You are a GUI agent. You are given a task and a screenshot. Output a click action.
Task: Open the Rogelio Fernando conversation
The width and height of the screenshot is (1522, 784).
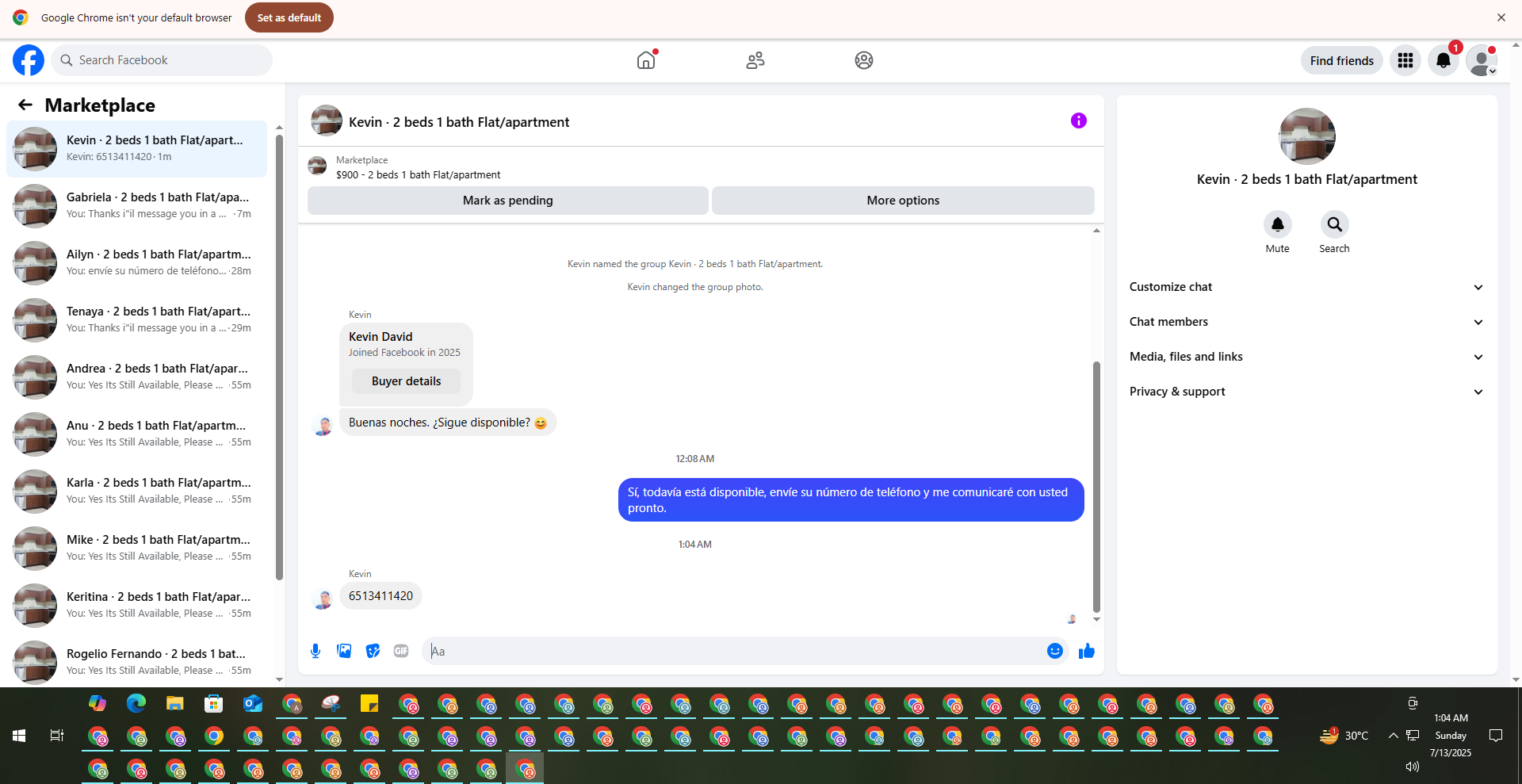tap(136, 662)
